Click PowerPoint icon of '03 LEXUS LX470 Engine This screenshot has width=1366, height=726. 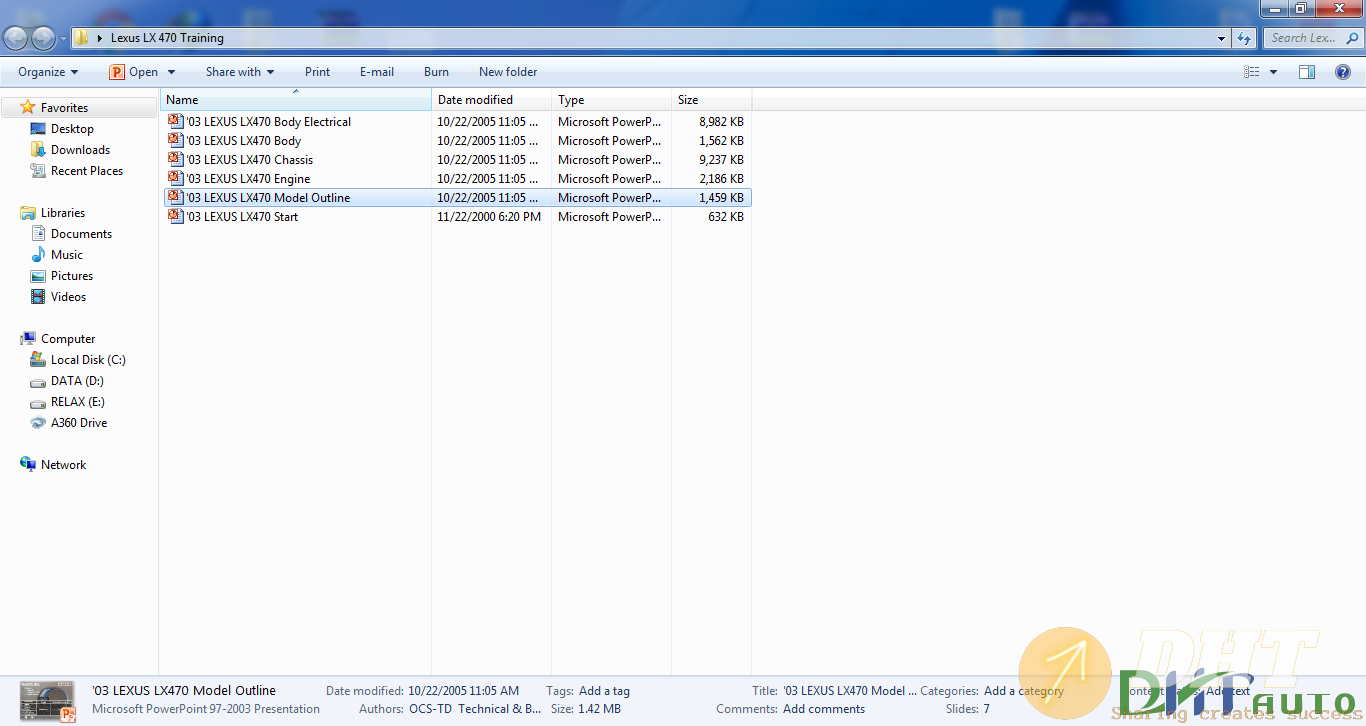click(176, 179)
